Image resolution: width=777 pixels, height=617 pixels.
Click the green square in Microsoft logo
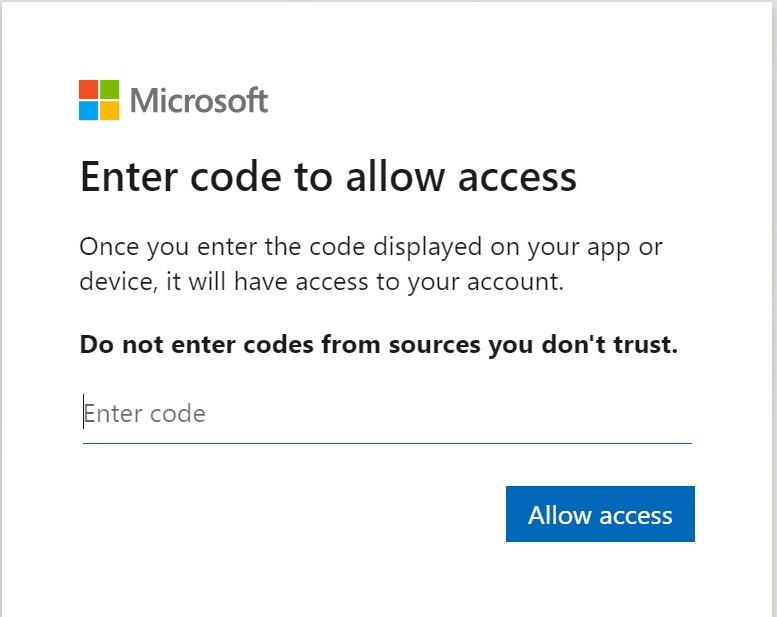[110, 90]
